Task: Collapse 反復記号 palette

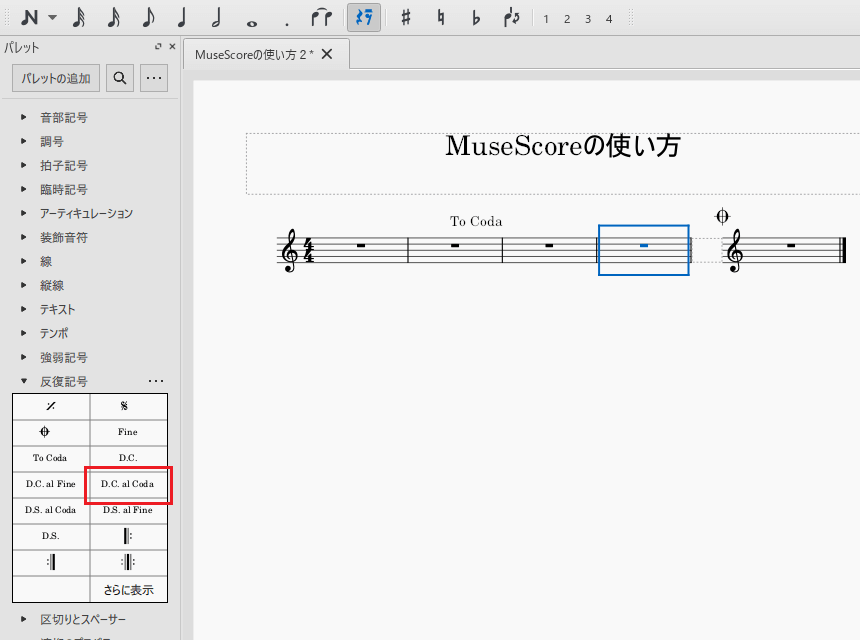Action: [x=24, y=381]
